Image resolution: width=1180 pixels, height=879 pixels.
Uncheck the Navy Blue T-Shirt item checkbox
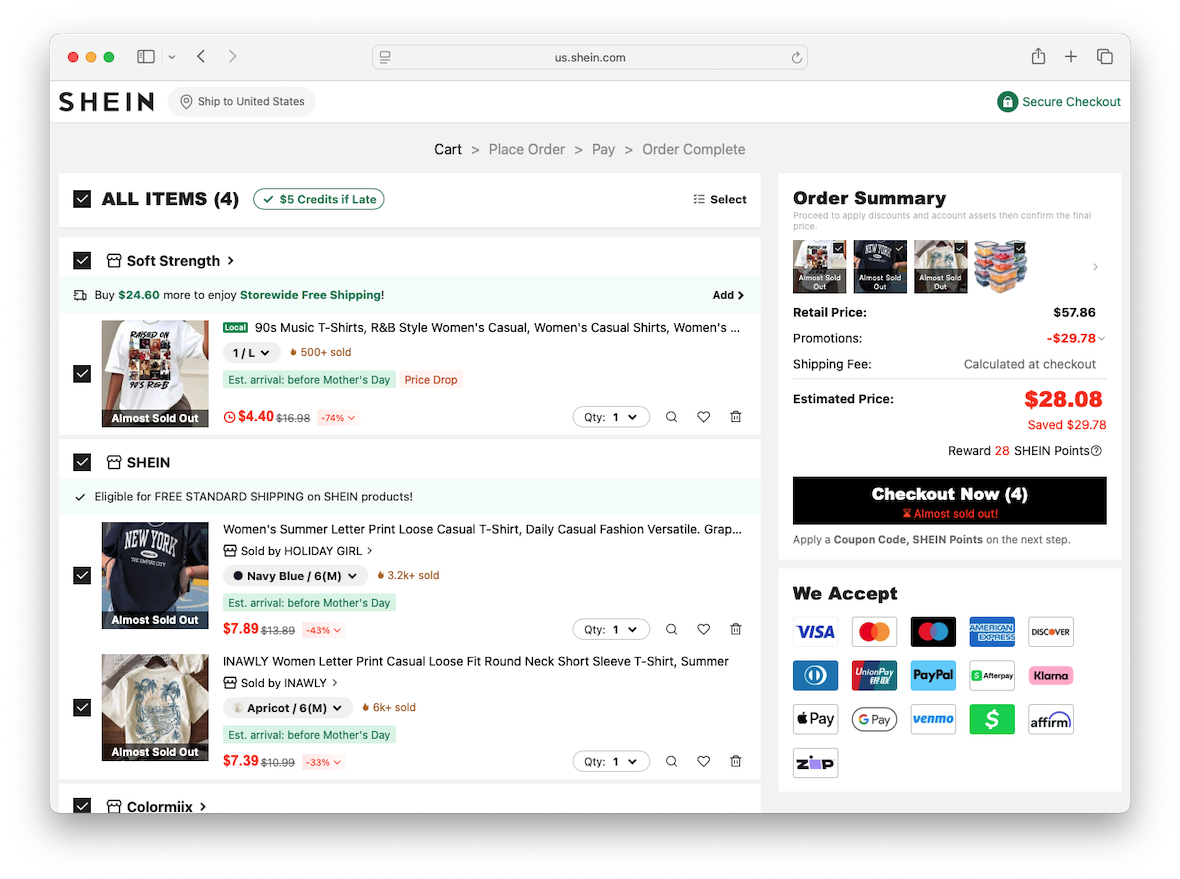point(82,576)
